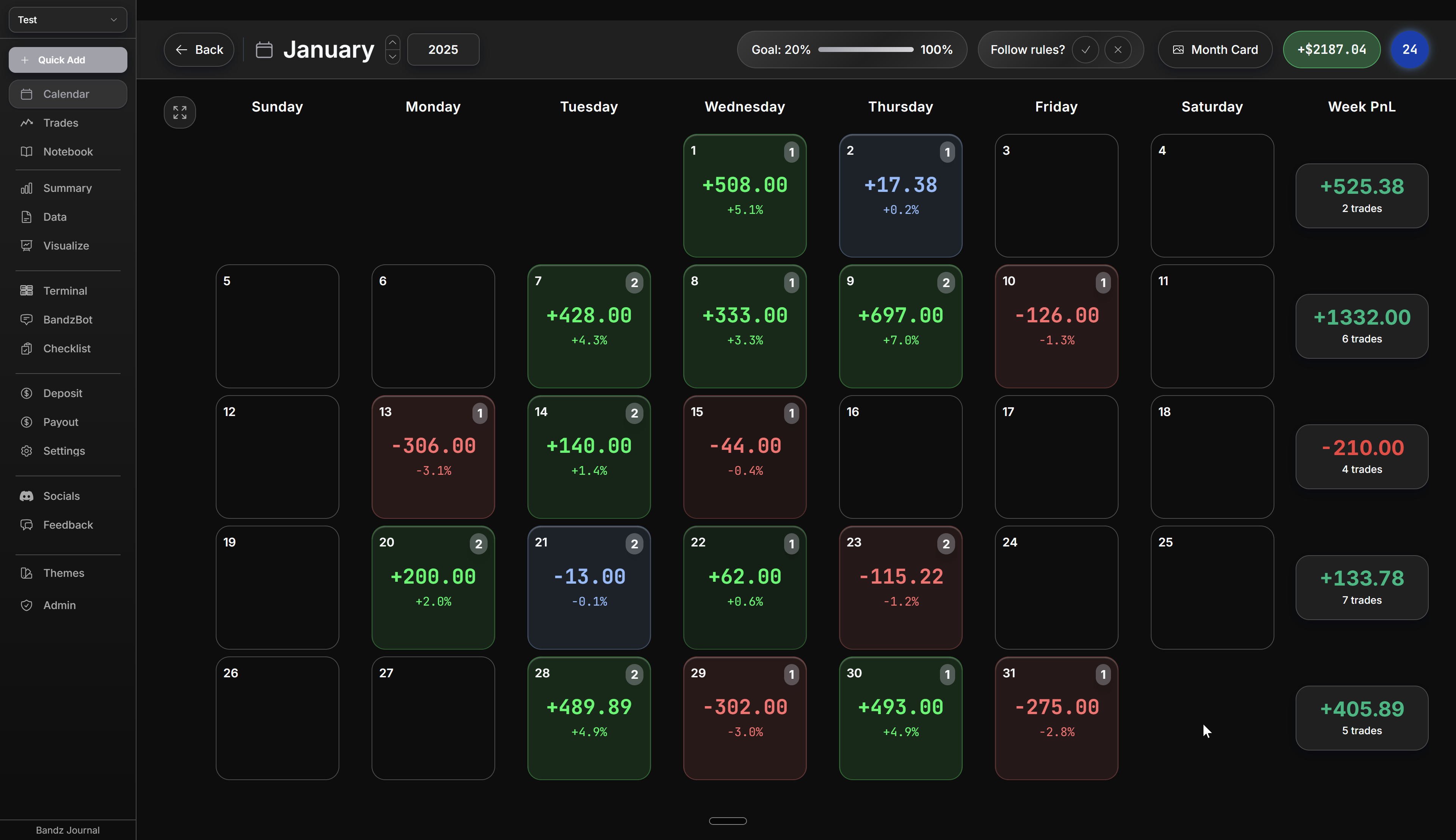The height and width of the screenshot is (840, 1456).
Task: Confirm Follow rules with checkmark
Action: point(1085,50)
